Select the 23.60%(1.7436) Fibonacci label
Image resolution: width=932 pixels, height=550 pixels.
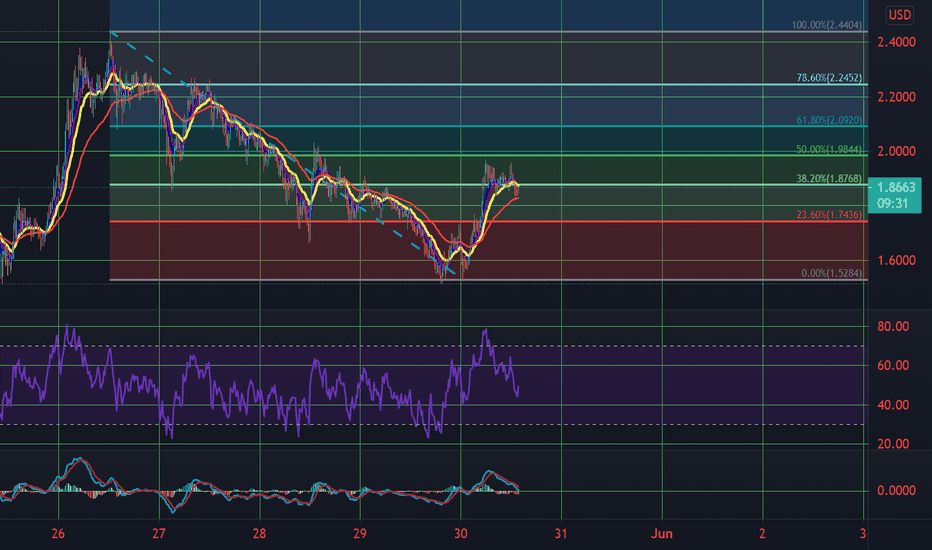pyautogui.click(x=829, y=215)
